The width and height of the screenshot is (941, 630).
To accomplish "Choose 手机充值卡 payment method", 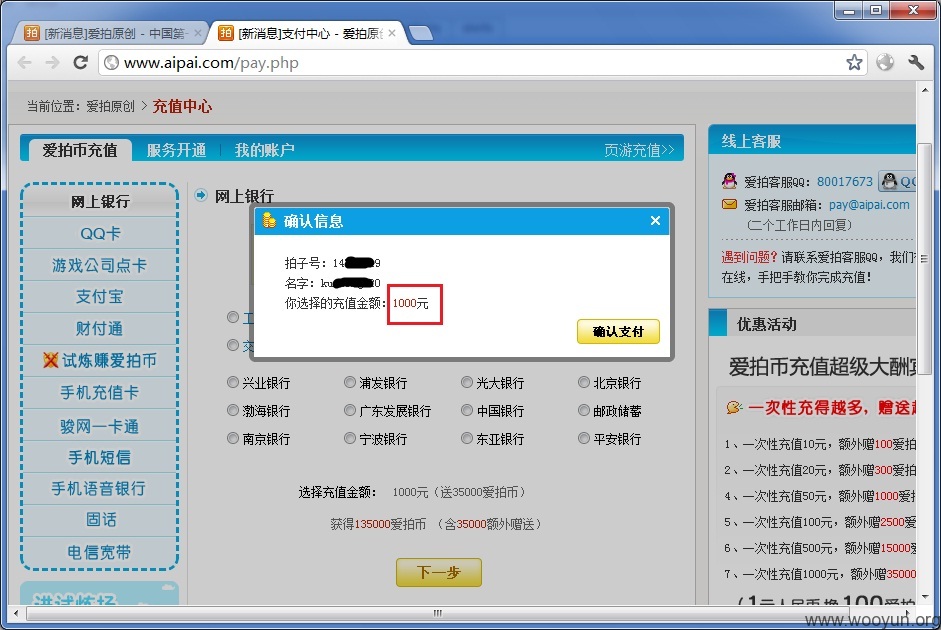I will [x=100, y=392].
